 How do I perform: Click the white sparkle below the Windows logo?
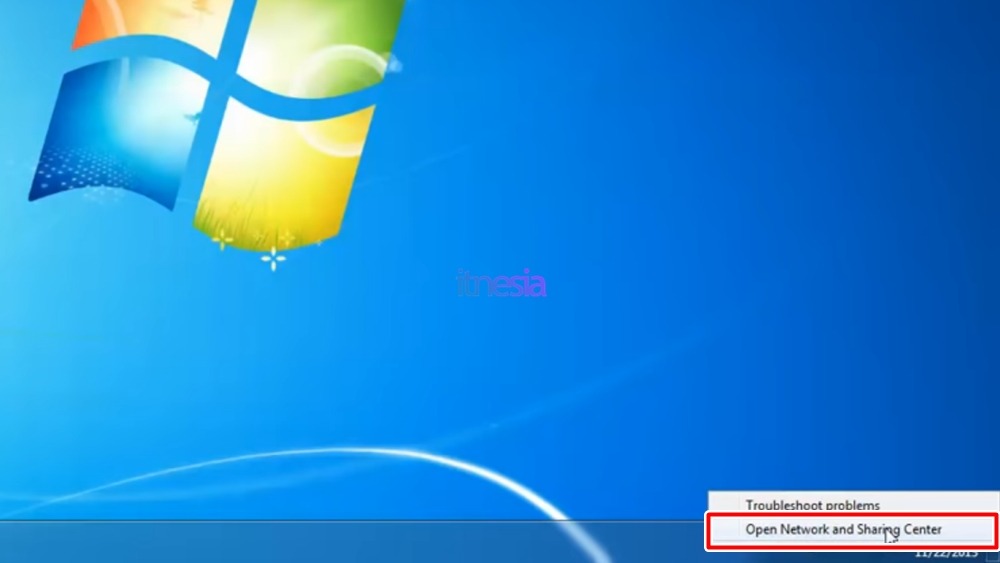[273, 260]
